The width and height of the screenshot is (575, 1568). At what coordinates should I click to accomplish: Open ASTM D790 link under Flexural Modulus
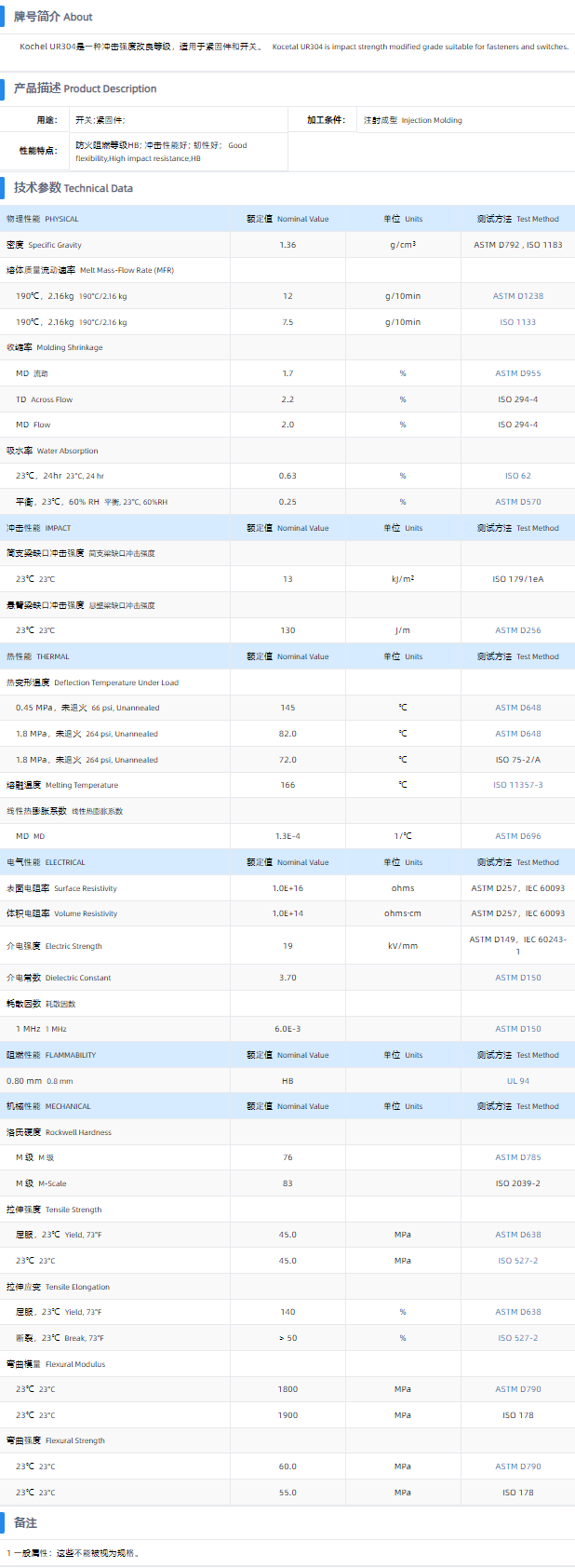[517, 1389]
